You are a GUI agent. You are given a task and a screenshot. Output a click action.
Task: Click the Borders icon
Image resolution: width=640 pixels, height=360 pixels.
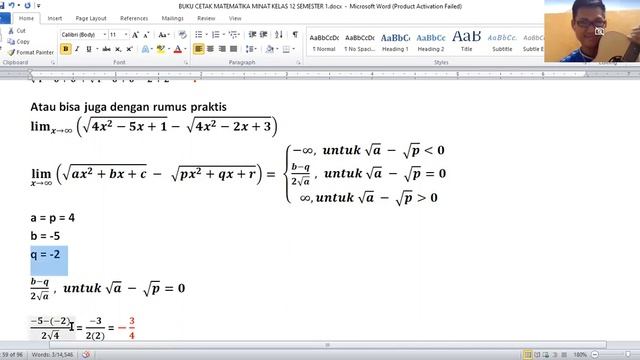[x=286, y=49]
